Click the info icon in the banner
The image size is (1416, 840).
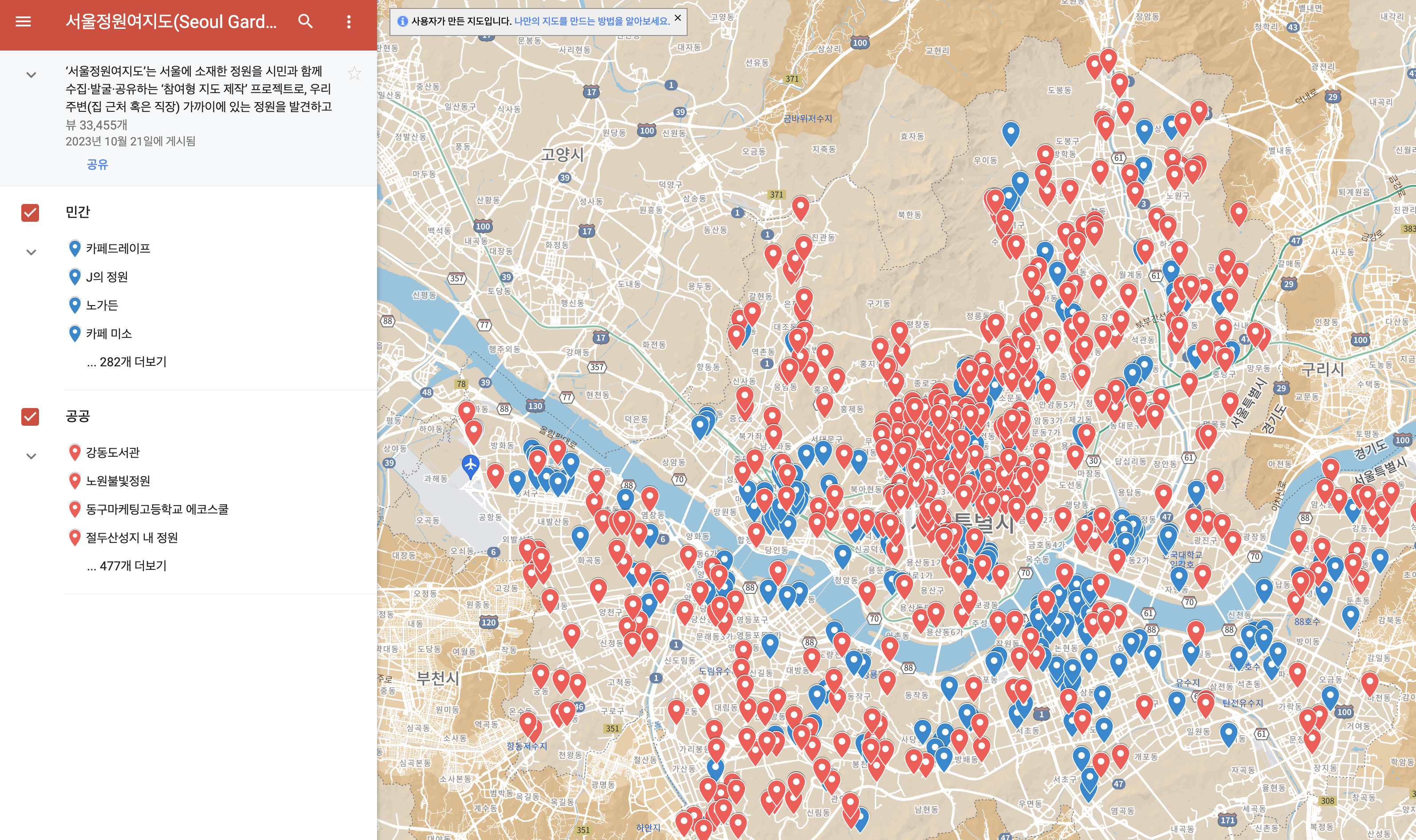pyautogui.click(x=402, y=21)
